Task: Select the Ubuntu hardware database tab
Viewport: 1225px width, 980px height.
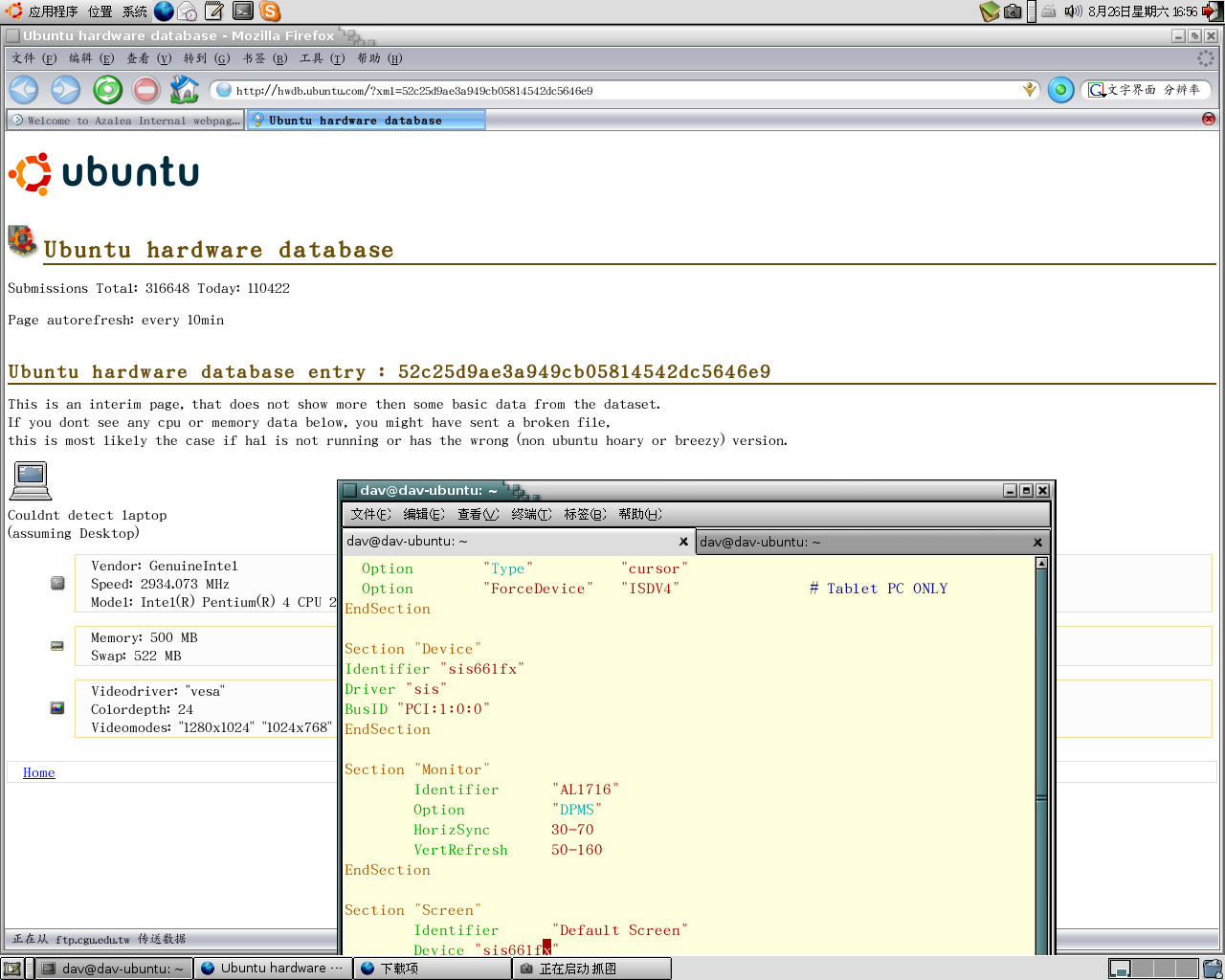Action: tap(366, 121)
